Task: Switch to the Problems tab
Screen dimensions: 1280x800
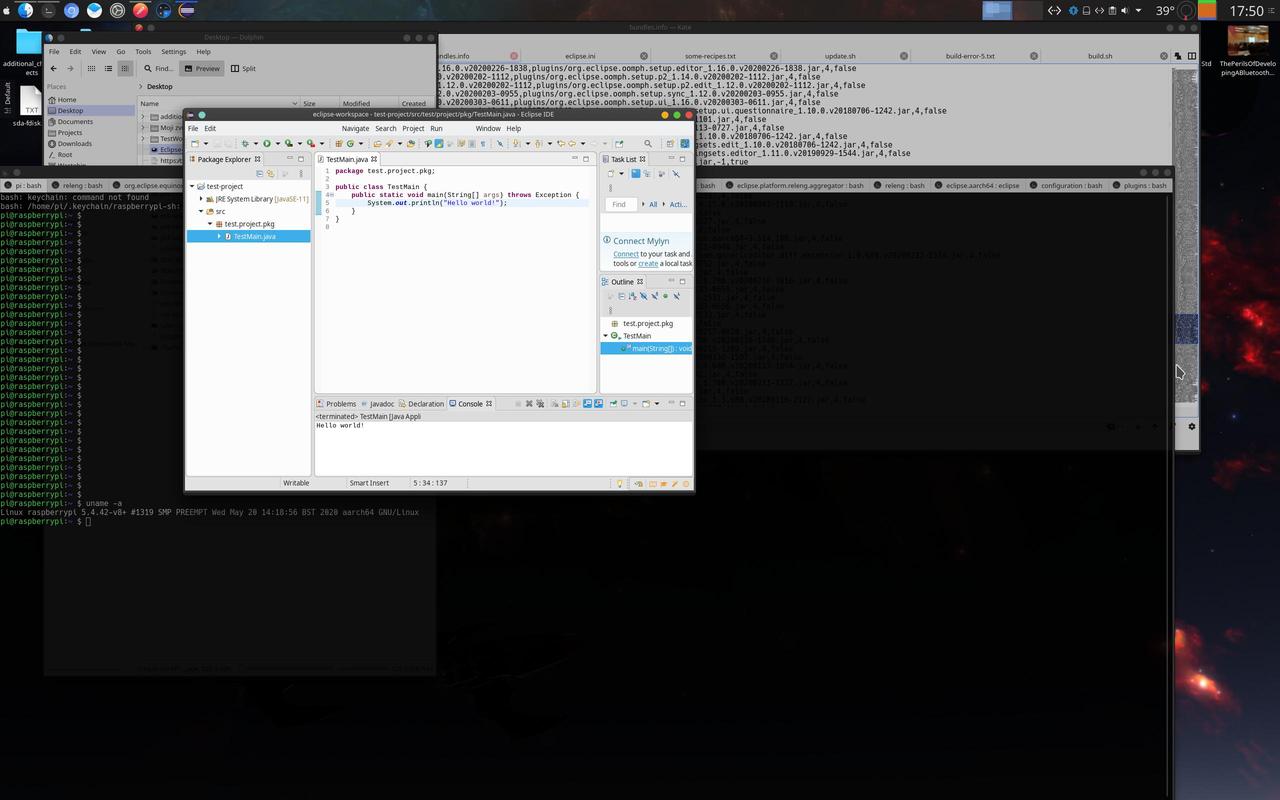Action: [x=335, y=403]
